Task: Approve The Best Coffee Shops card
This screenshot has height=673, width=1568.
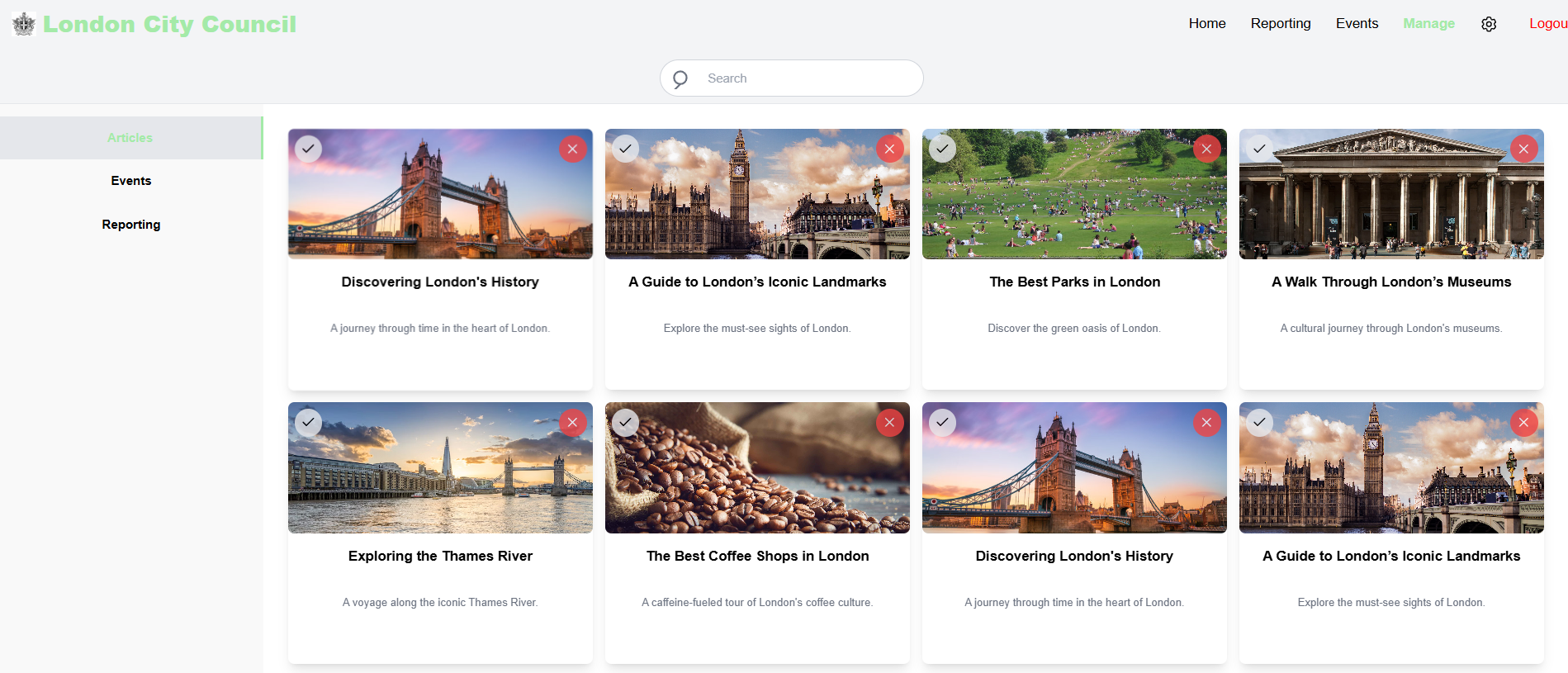Action: pyautogui.click(x=626, y=422)
